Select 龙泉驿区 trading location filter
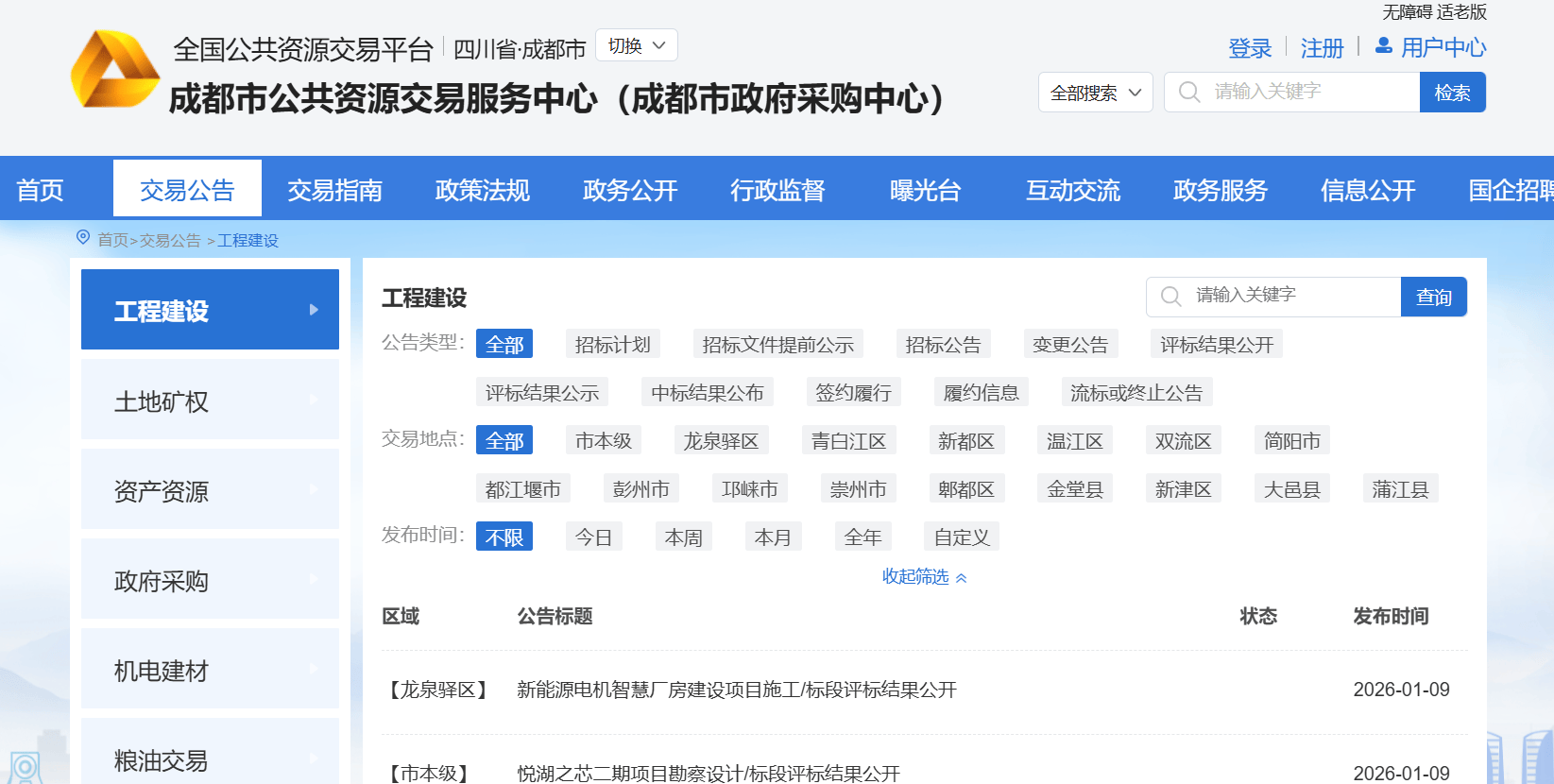1554x784 pixels. (721, 441)
